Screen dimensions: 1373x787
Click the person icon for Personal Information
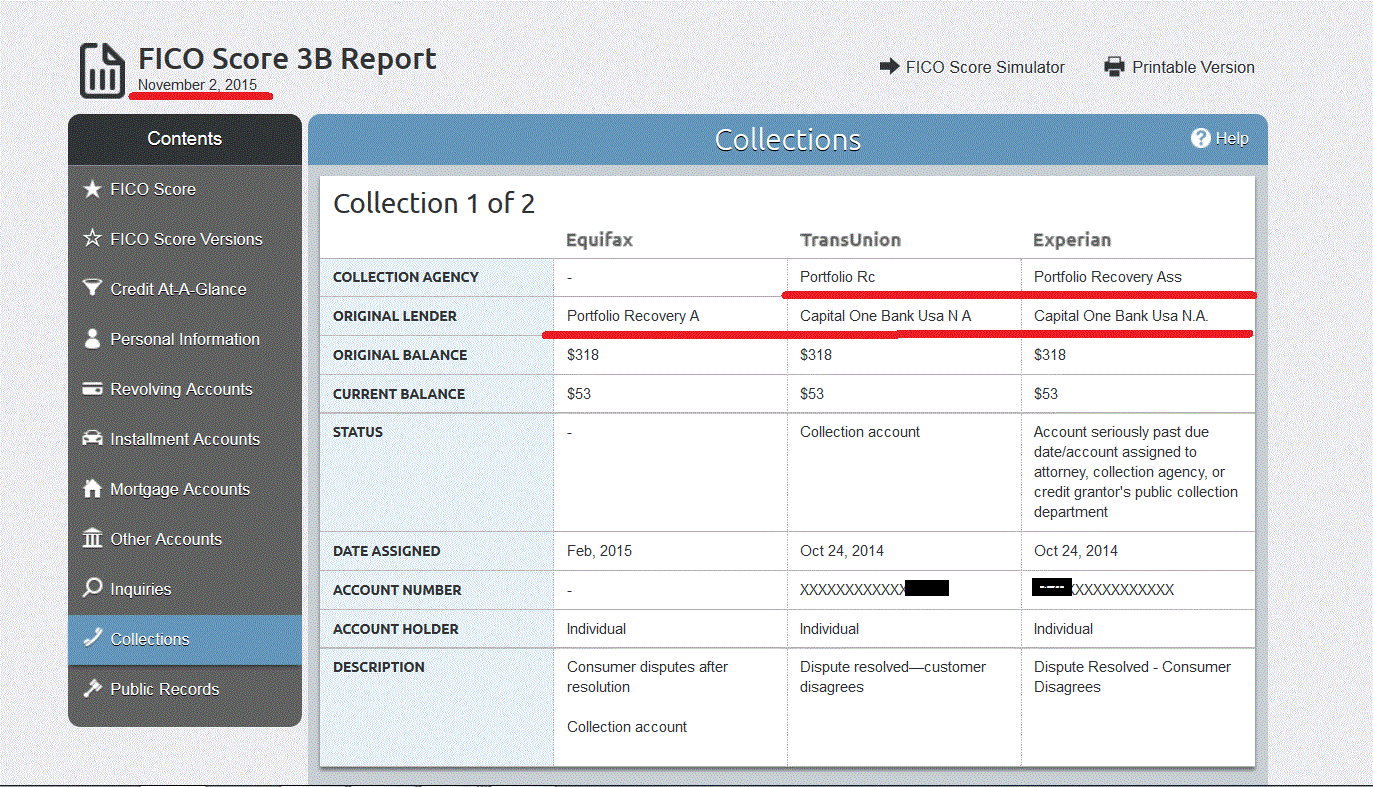tap(92, 339)
